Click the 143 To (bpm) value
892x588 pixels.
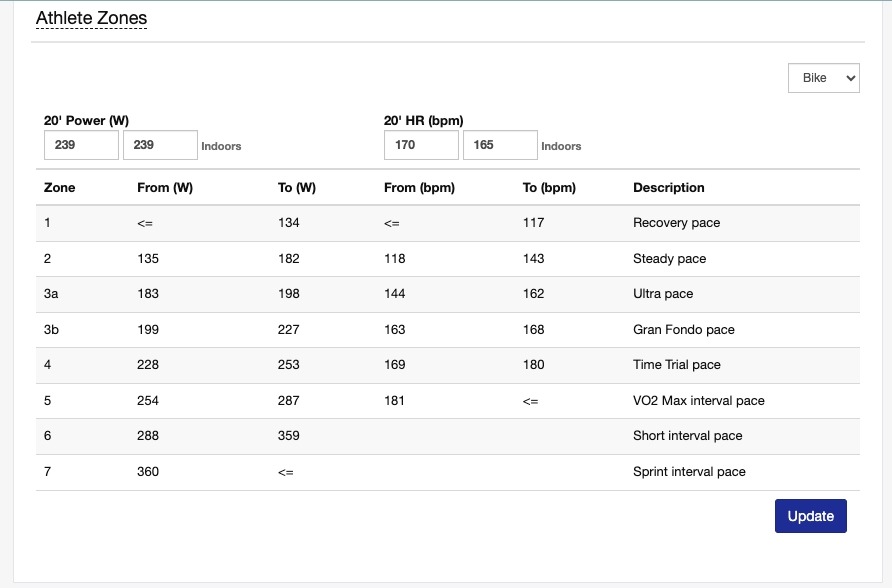pyautogui.click(x=534, y=259)
